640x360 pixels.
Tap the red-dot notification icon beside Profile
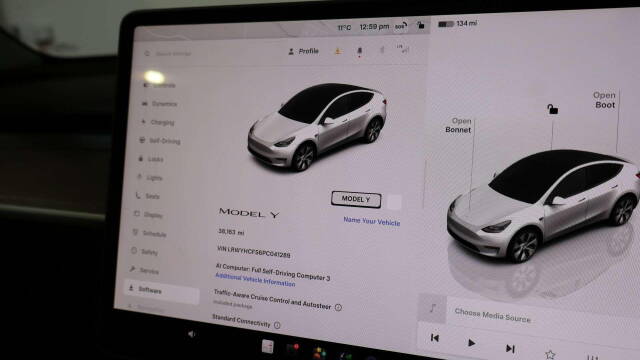click(360, 51)
